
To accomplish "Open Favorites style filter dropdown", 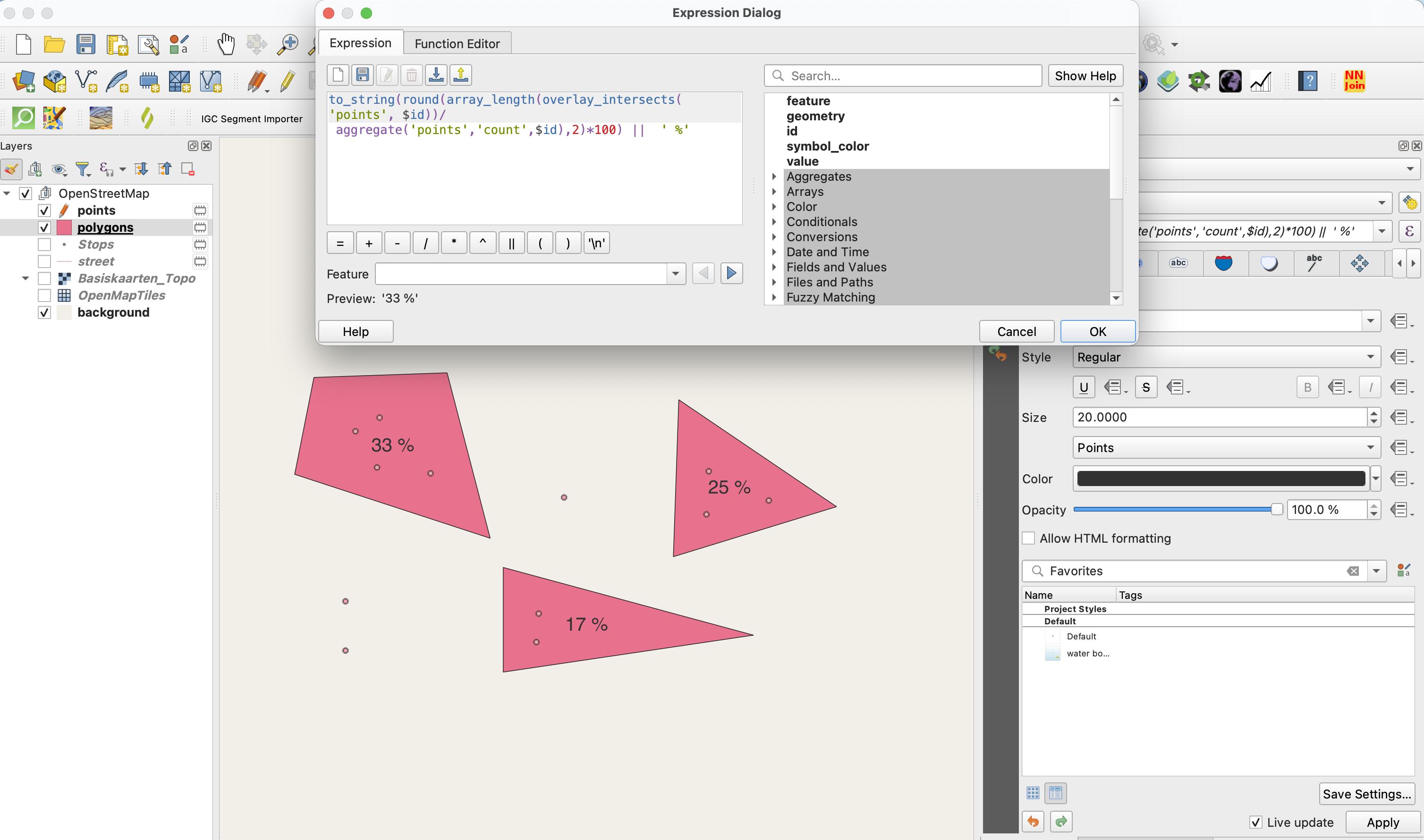I will pos(1376,571).
